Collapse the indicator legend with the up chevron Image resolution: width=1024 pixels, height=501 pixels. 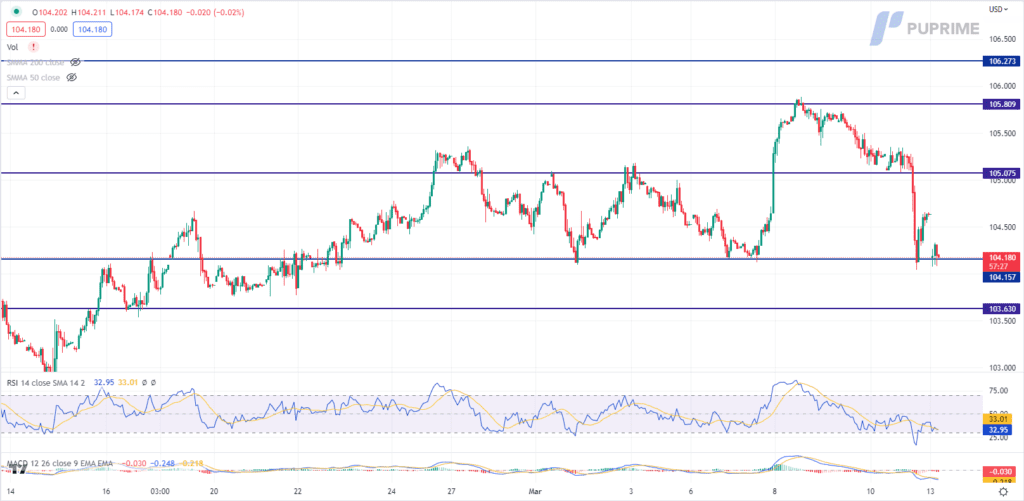(16, 93)
